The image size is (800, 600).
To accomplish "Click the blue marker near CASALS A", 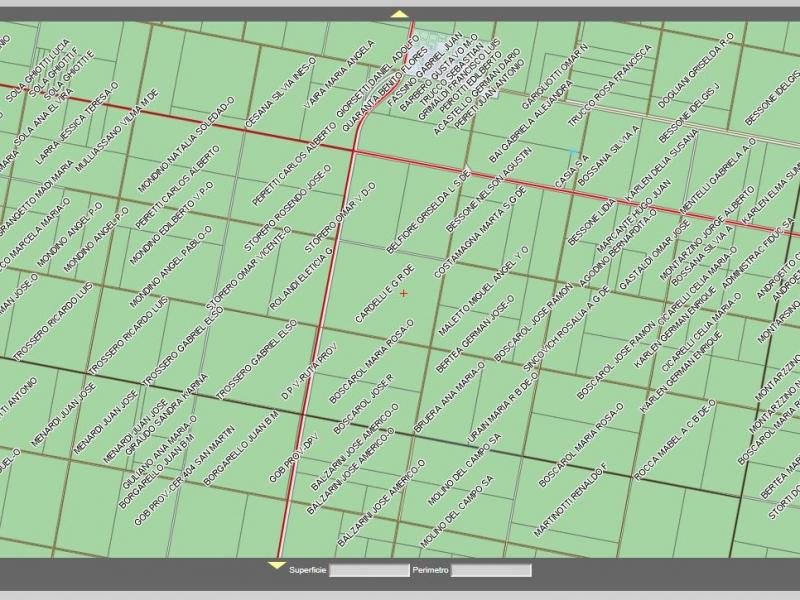I will tap(573, 153).
